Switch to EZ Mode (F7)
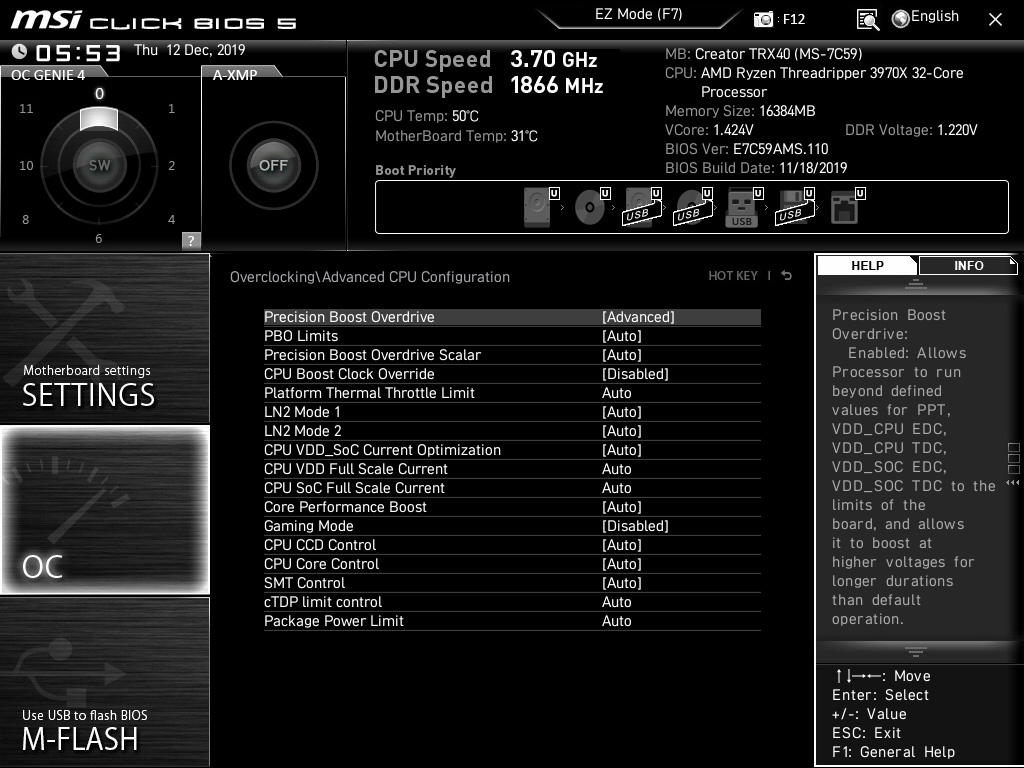 pyautogui.click(x=638, y=15)
